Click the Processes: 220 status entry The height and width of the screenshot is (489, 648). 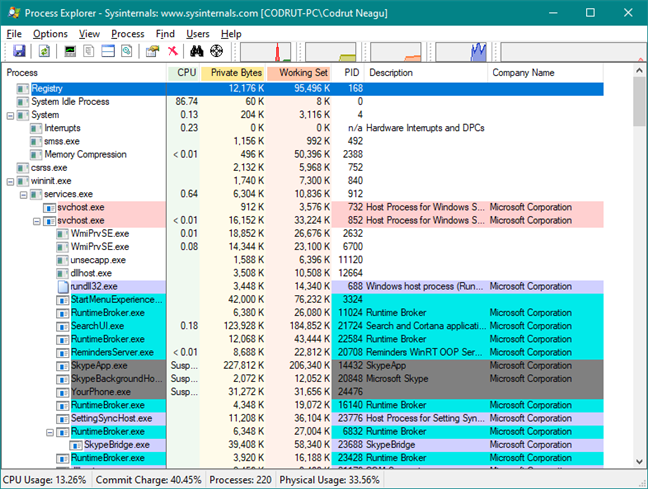coord(241,480)
